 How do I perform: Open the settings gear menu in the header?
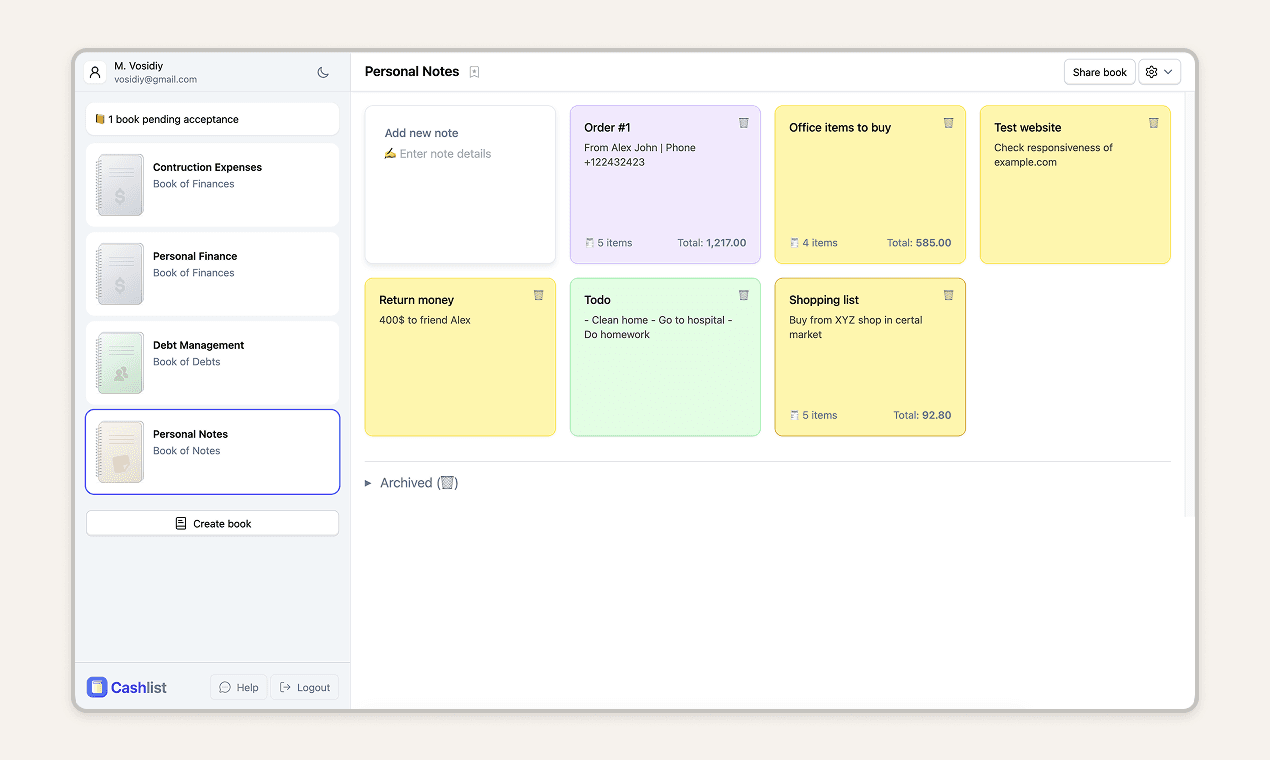(1150, 71)
